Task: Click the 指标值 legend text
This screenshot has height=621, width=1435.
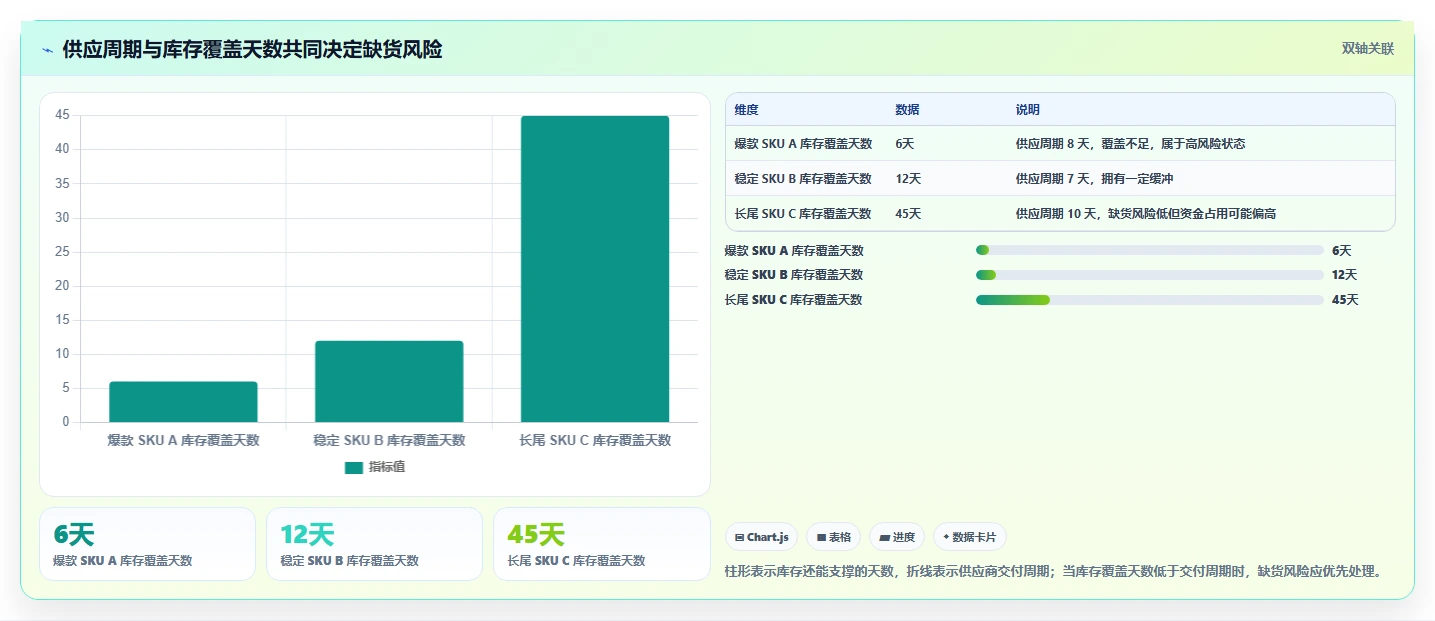Action: (x=387, y=467)
